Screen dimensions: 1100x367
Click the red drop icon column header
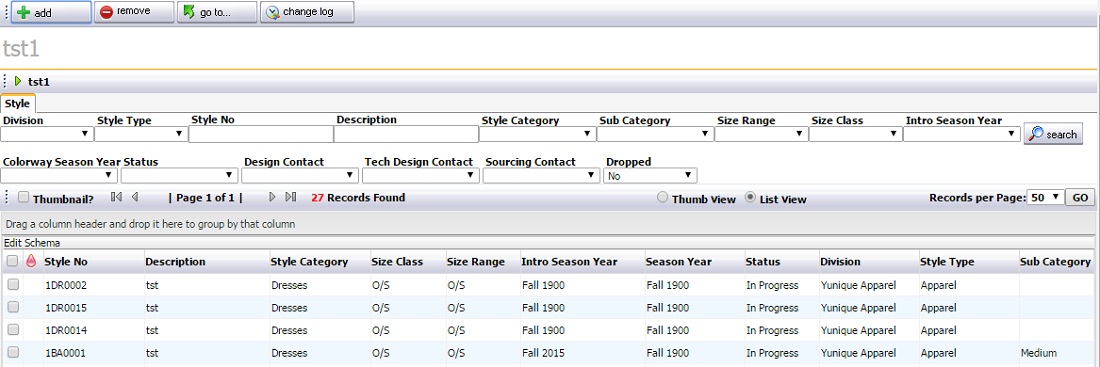point(30,262)
